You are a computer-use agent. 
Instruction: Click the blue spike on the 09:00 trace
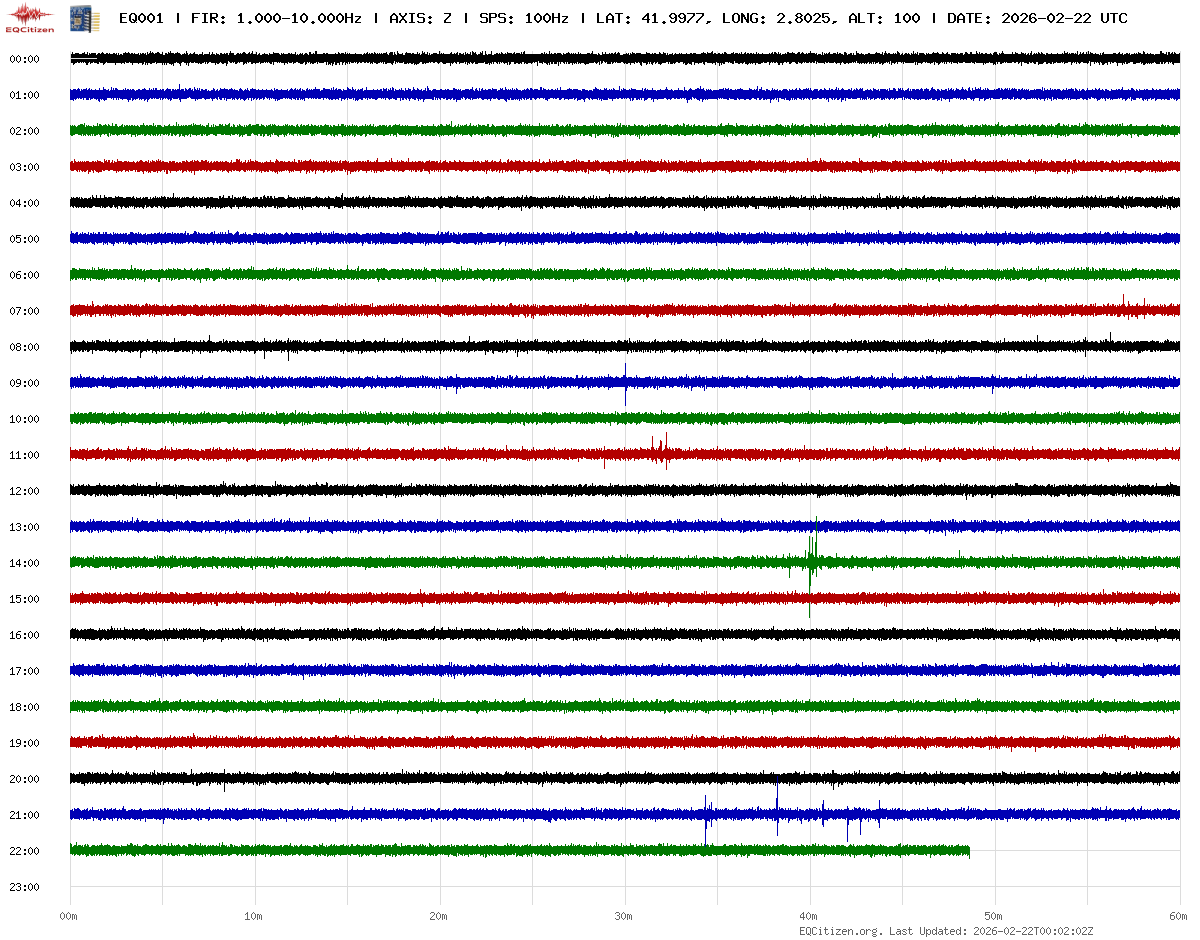click(x=625, y=382)
